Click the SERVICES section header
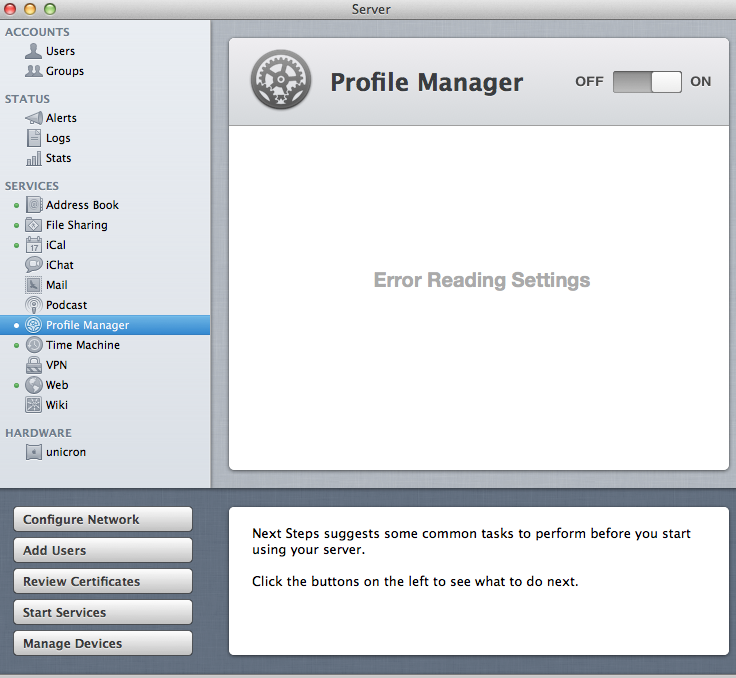Screen dimensions: 736x678 [x=32, y=186]
